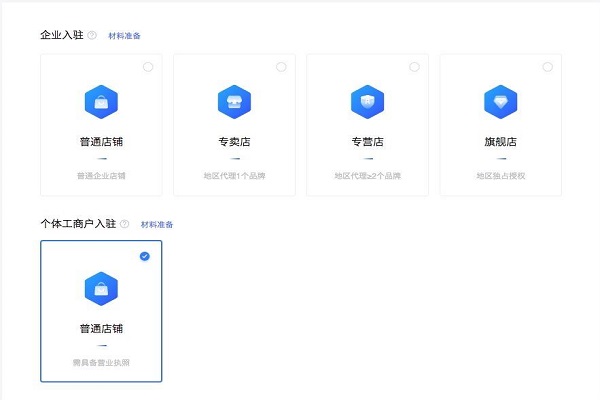This screenshot has width=600, height=400.
Task: Click the checked radio on individual 普通店铺 card
Action: [145, 256]
